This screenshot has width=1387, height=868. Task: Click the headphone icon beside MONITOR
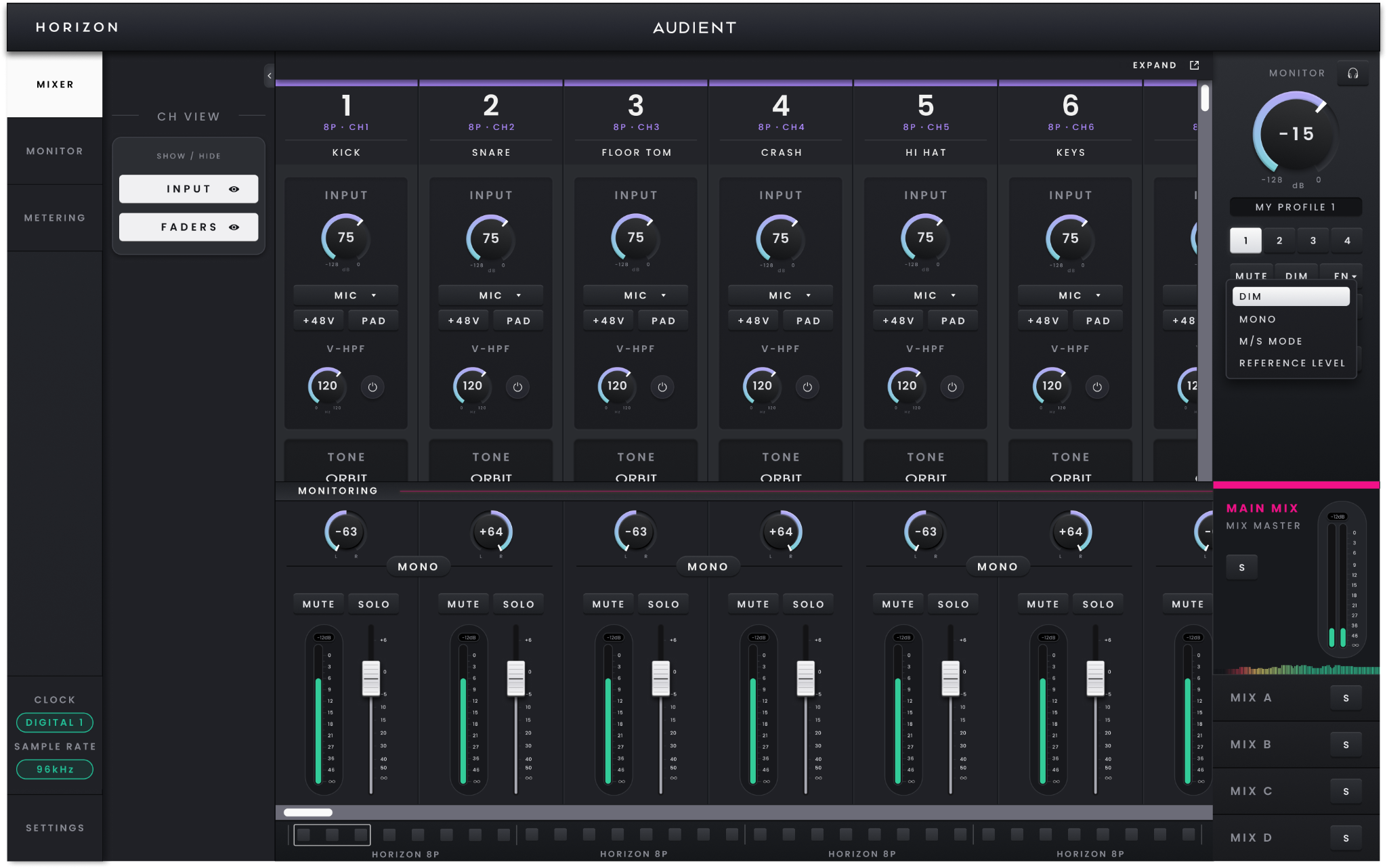point(1352,73)
